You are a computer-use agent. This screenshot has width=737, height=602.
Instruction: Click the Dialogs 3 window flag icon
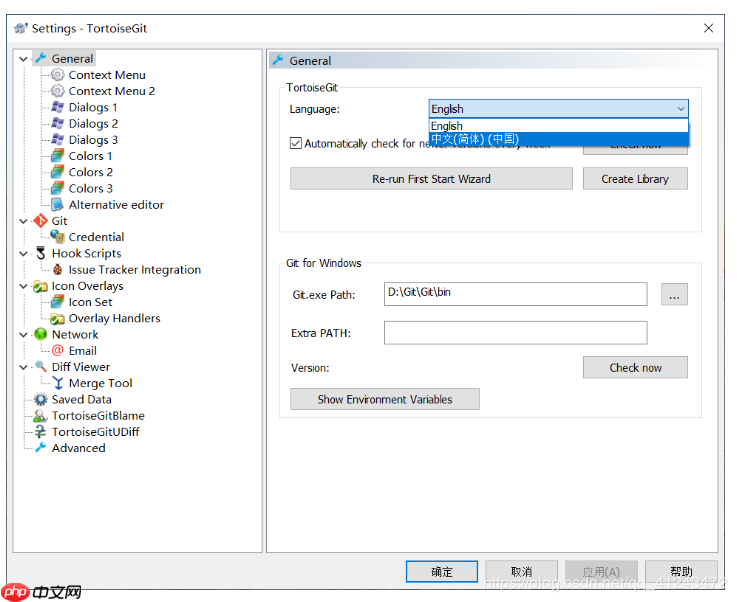click(57, 140)
